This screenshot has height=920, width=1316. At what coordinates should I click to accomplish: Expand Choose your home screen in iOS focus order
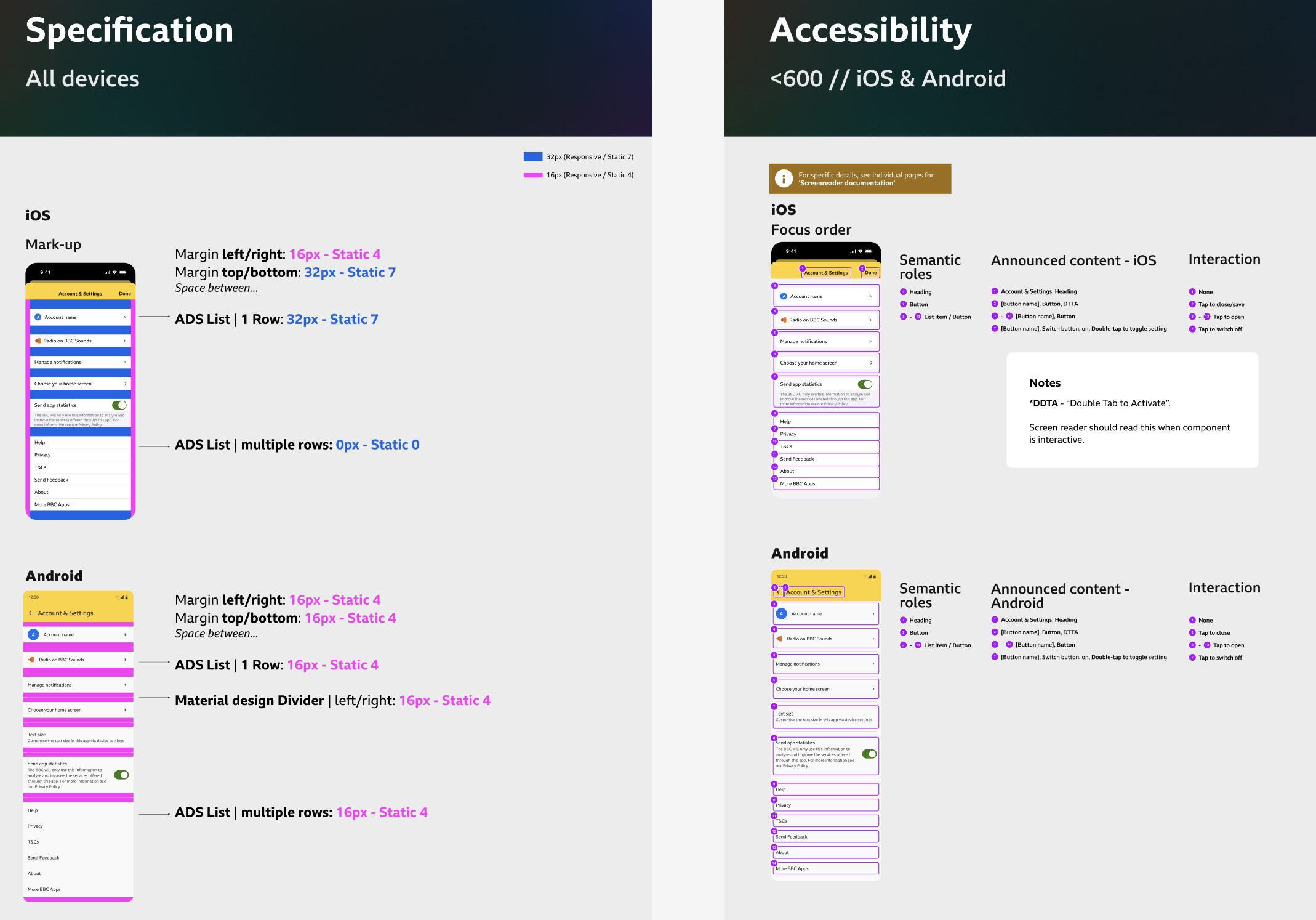pos(871,363)
